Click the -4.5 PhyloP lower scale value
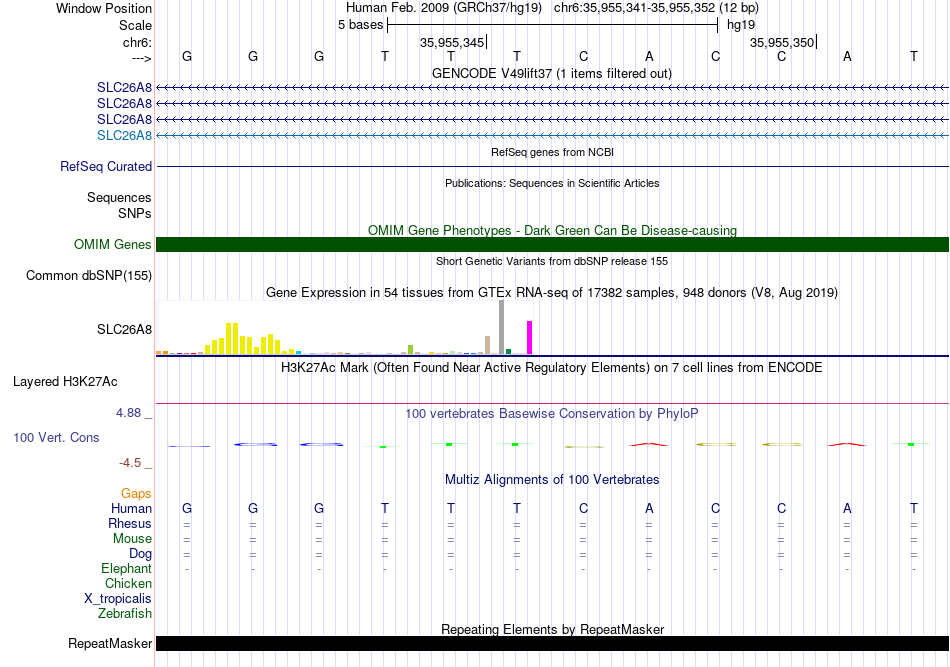The width and height of the screenshot is (950, 667). pyautogui.click(x=130, y=463)
